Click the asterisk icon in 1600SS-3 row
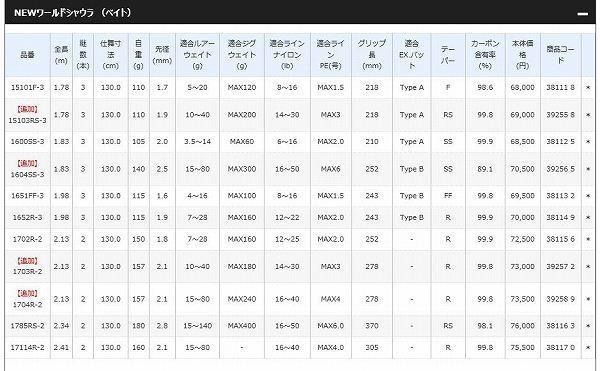Image resolution: width=600 pixels, height=371 pixels. (588, 142)
